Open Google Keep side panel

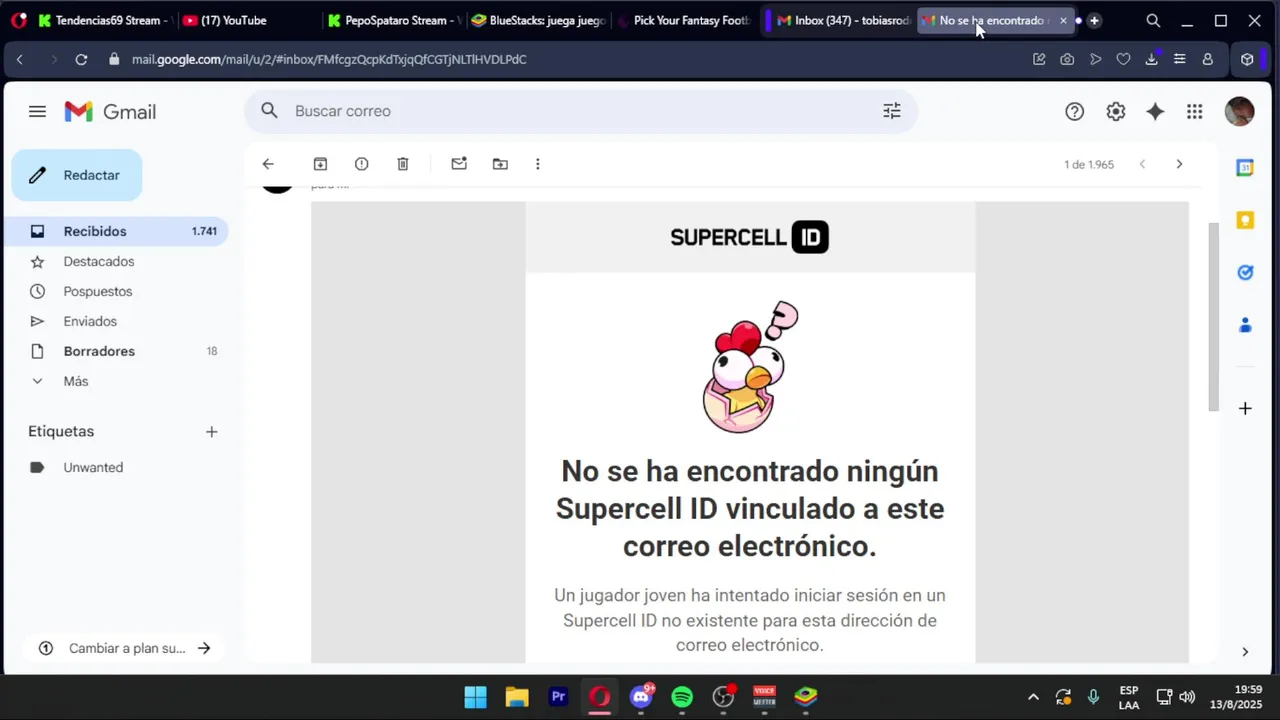pyautogui.click(x=1245, y=220)
